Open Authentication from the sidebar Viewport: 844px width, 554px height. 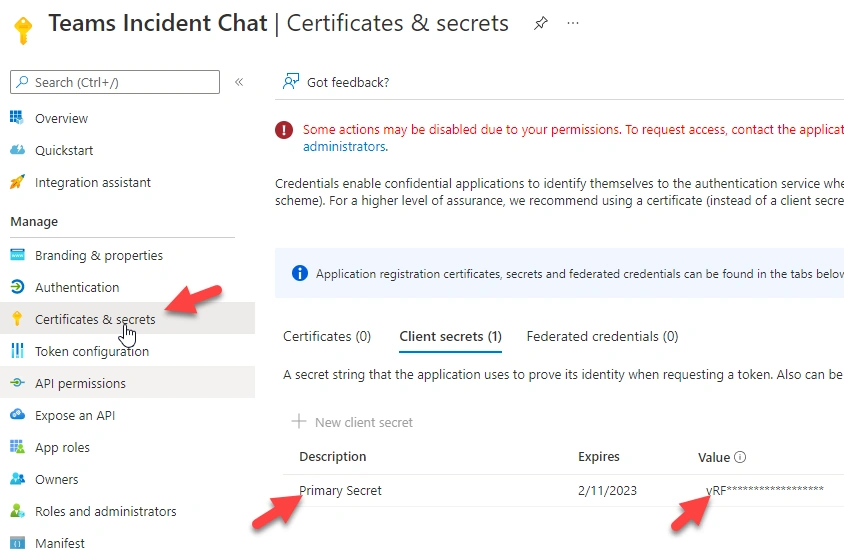128,287
